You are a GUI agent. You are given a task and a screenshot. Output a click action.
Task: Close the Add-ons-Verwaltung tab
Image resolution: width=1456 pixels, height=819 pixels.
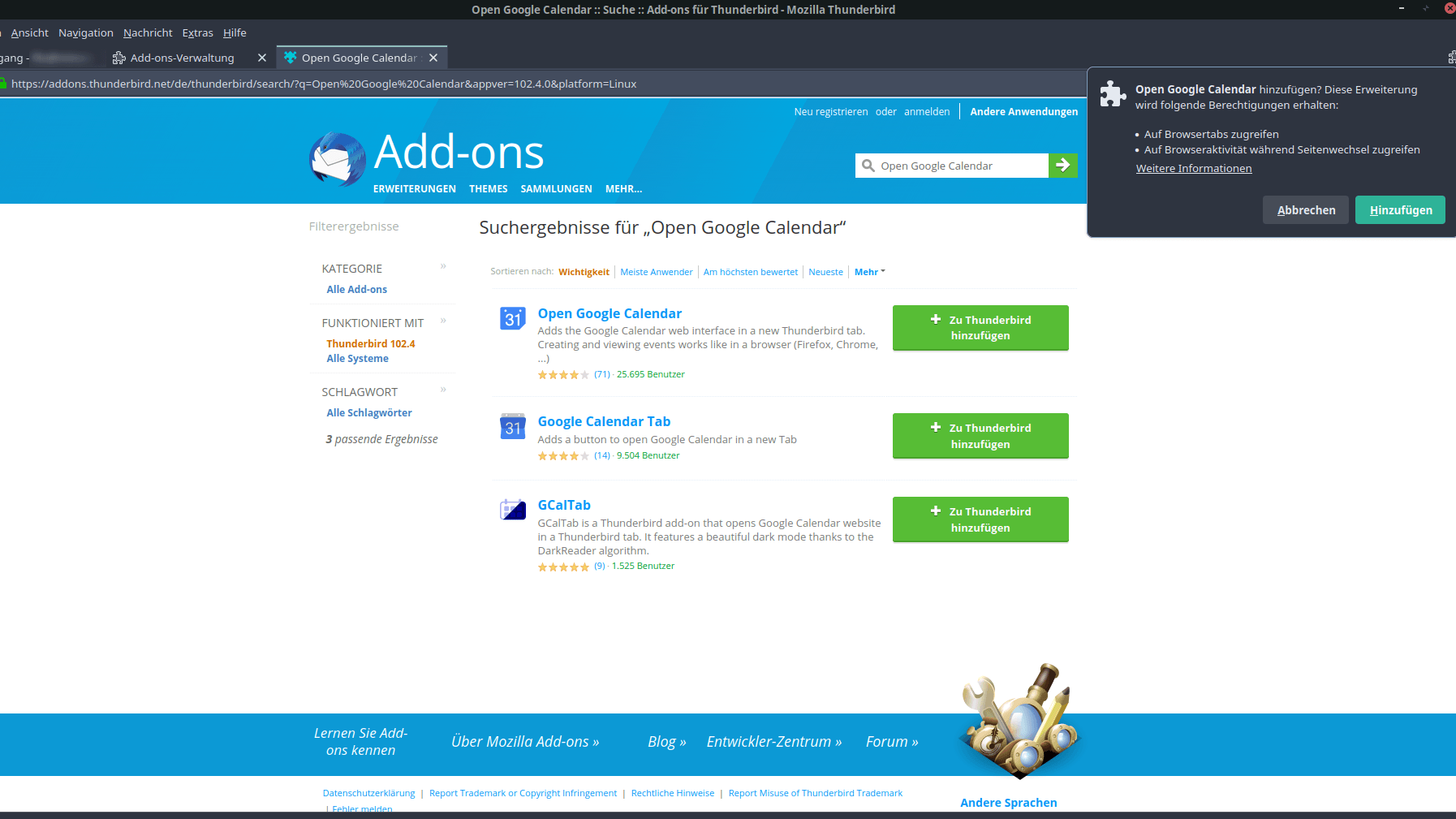tap(261, 58)
